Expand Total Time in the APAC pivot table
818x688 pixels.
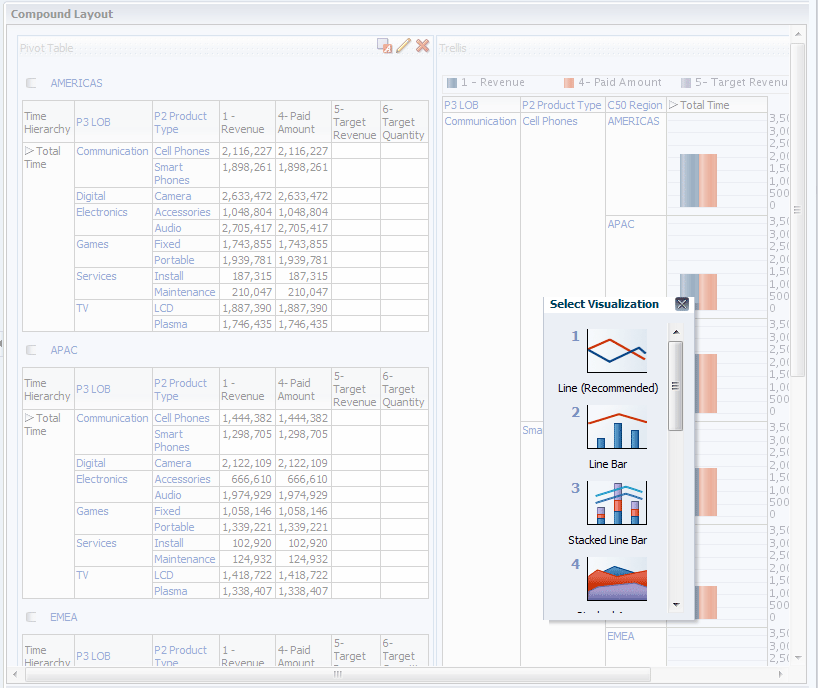tap(30, 418)
